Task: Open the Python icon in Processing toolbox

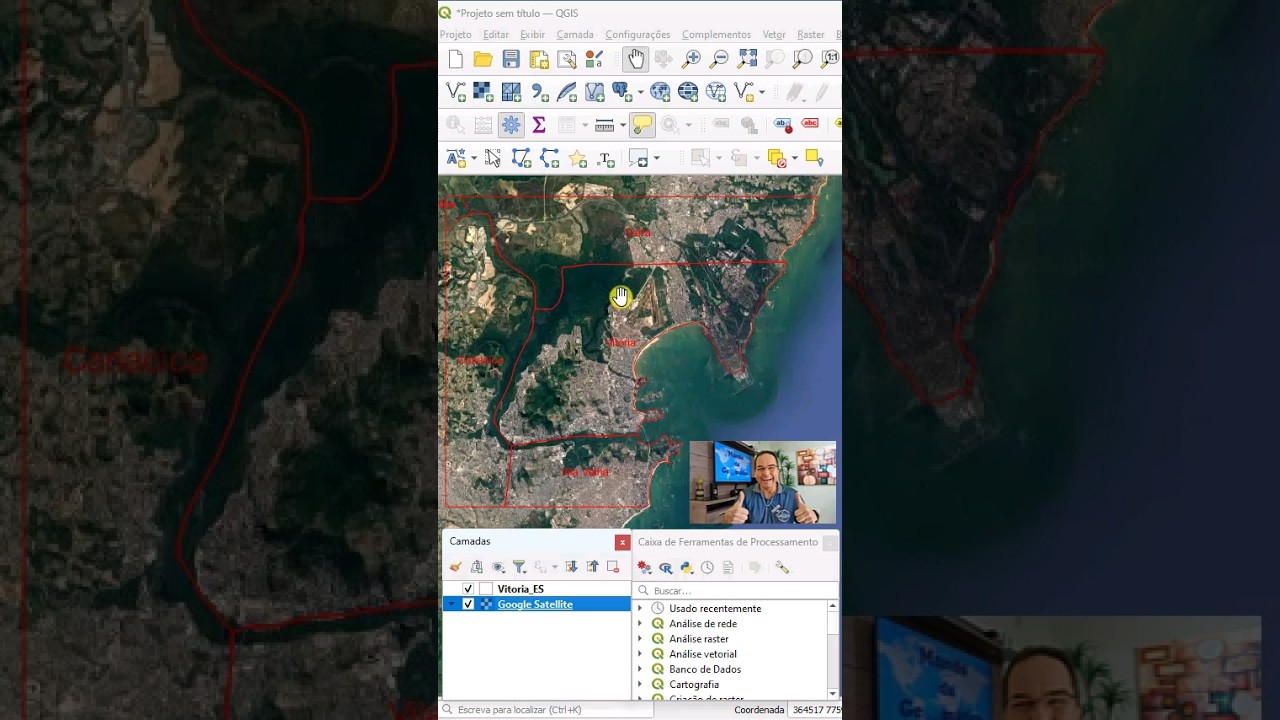Action: [686, 567]
